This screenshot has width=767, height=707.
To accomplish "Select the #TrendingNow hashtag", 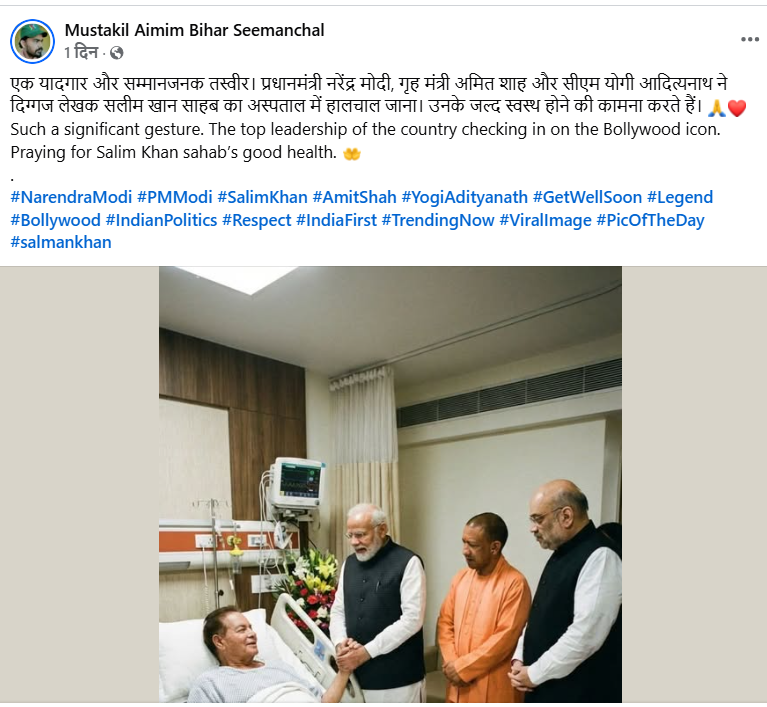I will 438,220.
